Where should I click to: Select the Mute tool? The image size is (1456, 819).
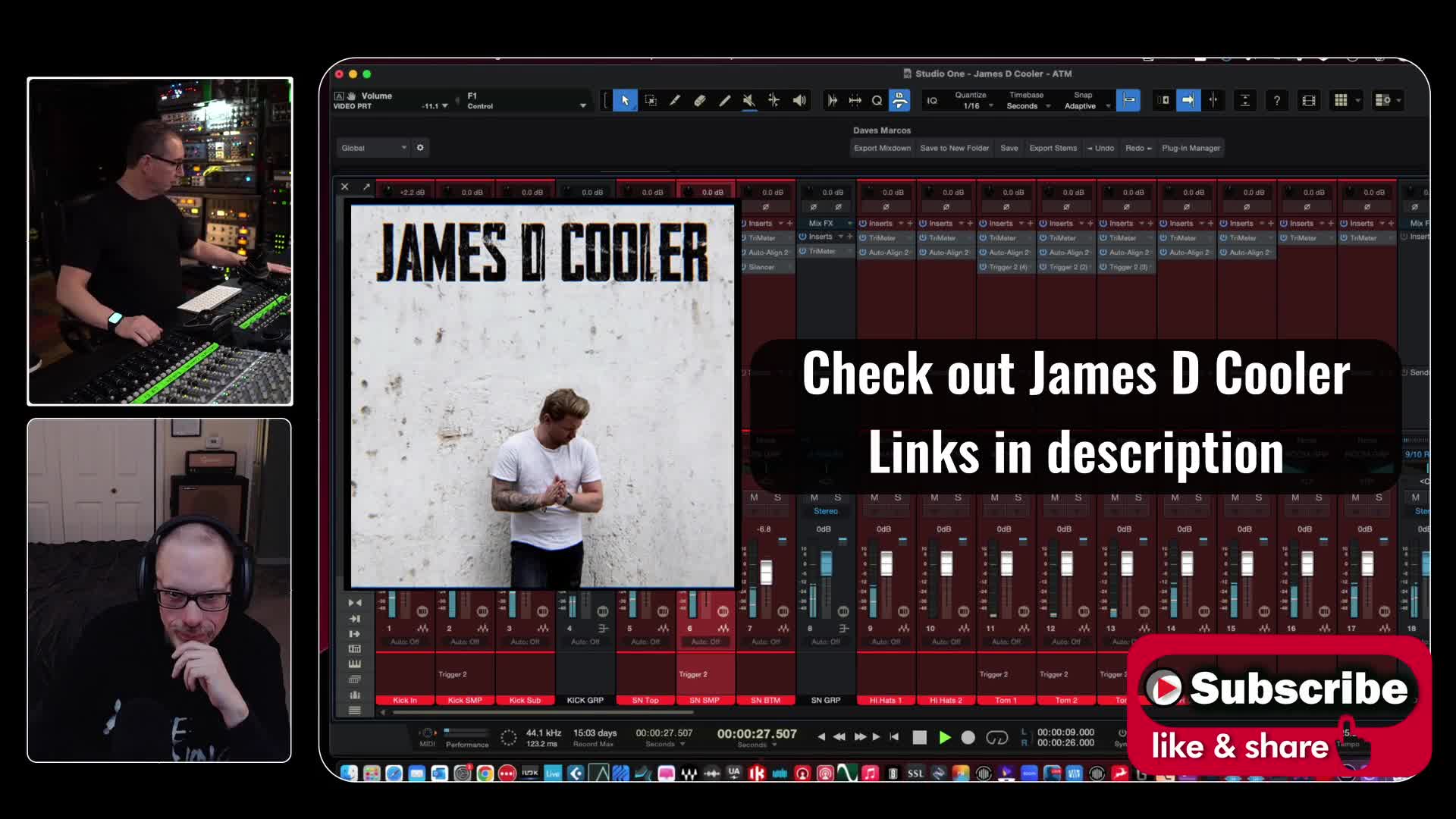coord(749,100)
